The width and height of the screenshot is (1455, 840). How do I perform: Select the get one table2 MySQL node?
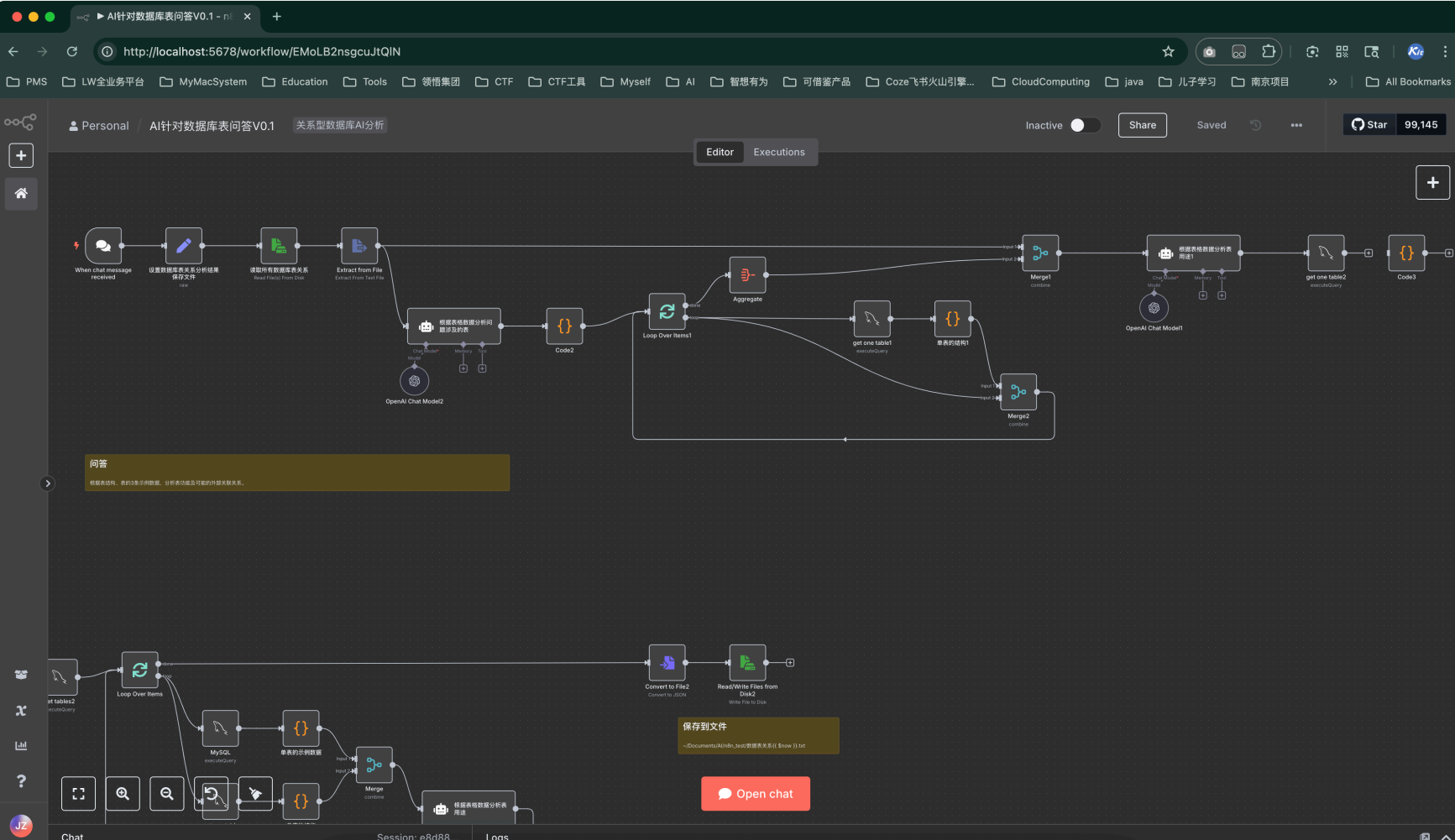(1326, 253)
